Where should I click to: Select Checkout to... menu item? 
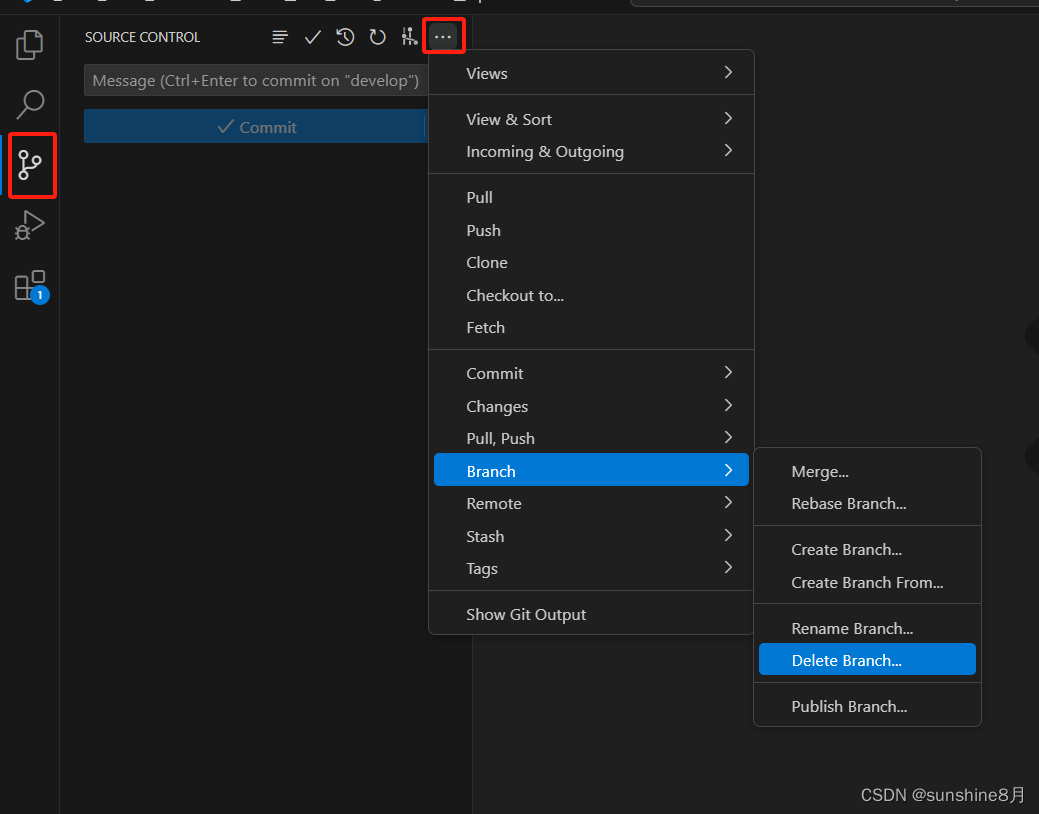pos(591,295)
